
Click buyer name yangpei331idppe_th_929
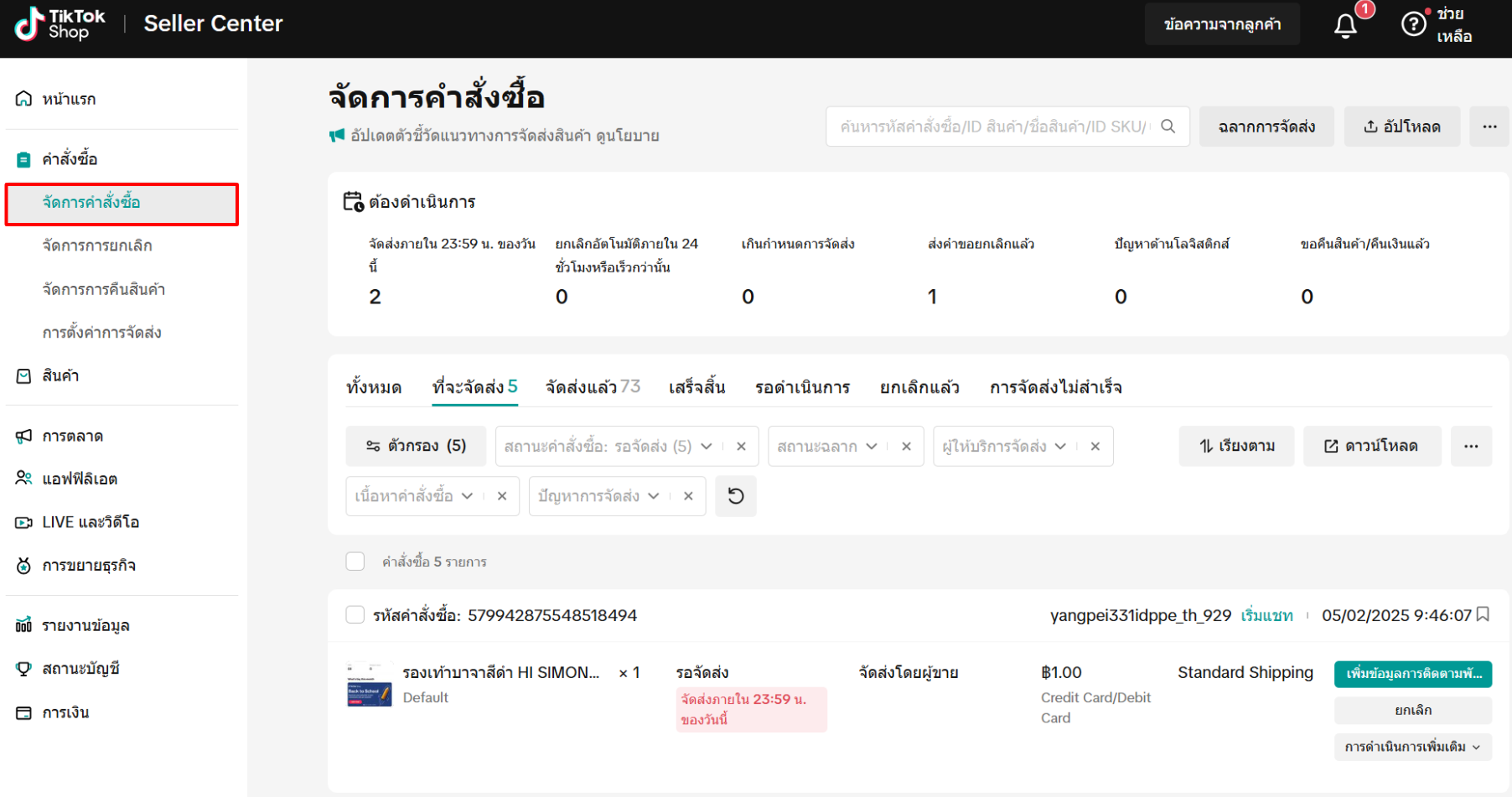click(1141, 616)
